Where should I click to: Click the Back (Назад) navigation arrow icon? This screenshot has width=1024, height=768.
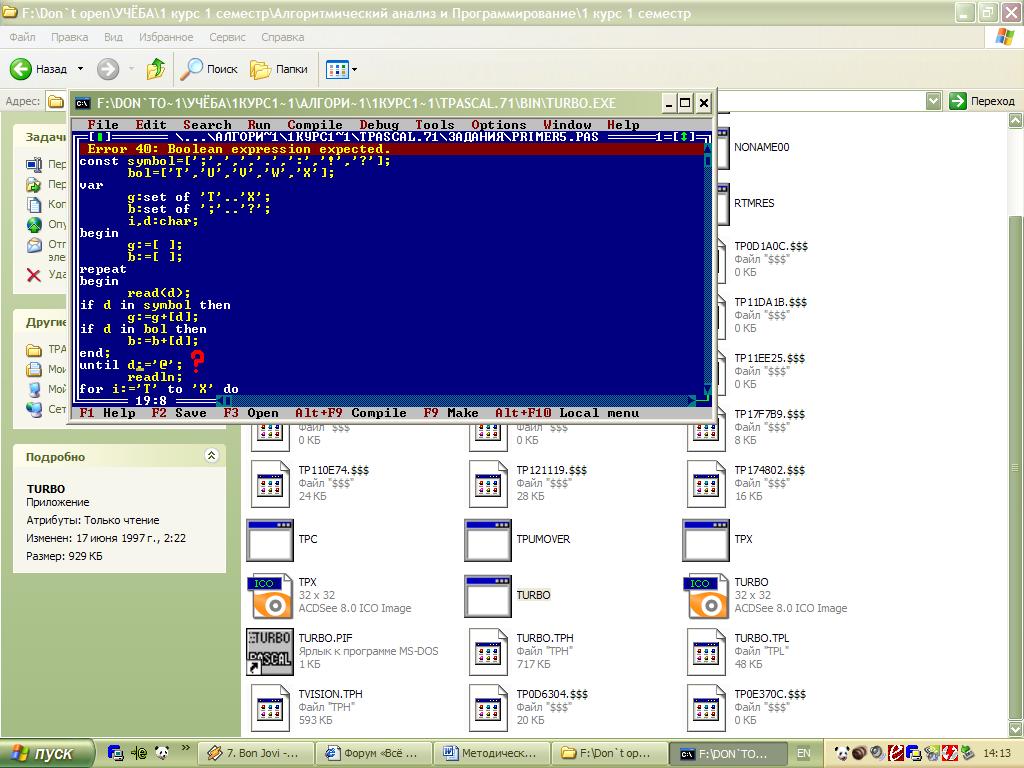pos(22,69)
